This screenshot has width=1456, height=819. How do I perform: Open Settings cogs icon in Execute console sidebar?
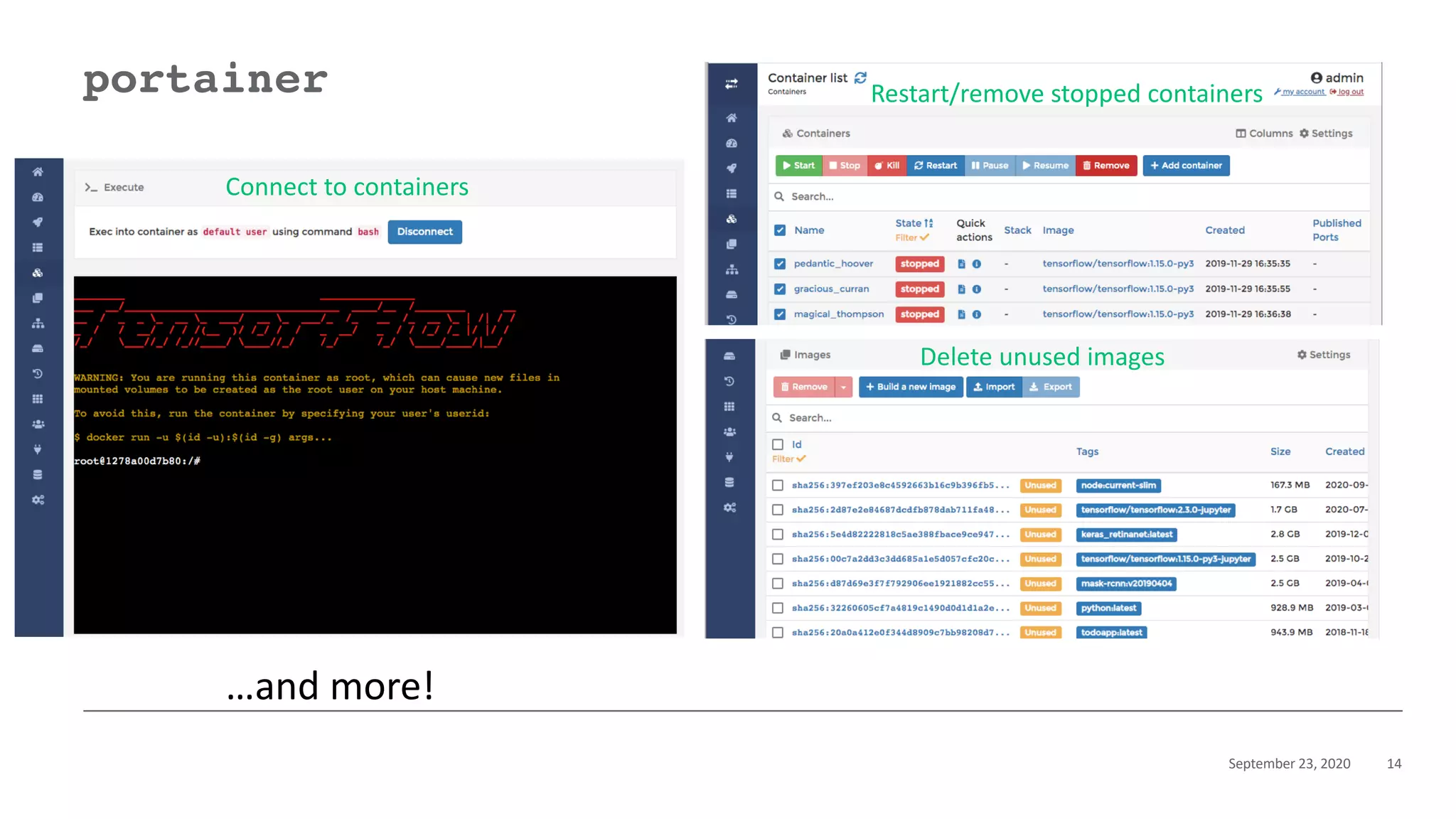pyautogui.click(x=38, y=500)
